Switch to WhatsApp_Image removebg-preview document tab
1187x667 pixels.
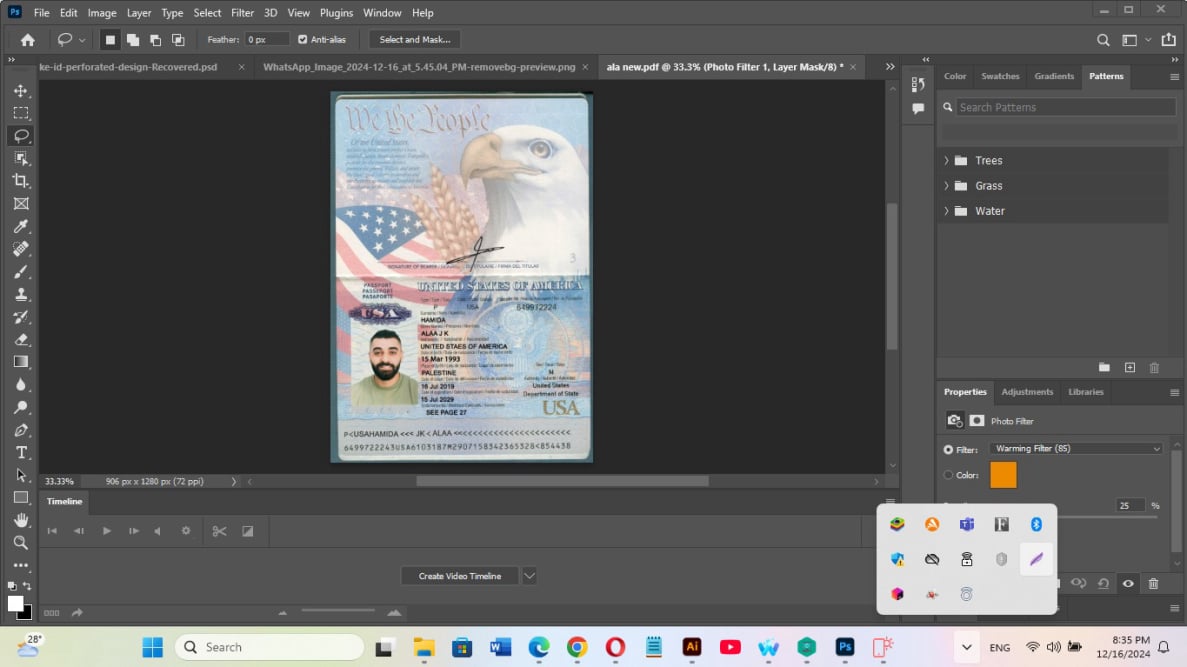pyautogui.click(x=419, y=67)
